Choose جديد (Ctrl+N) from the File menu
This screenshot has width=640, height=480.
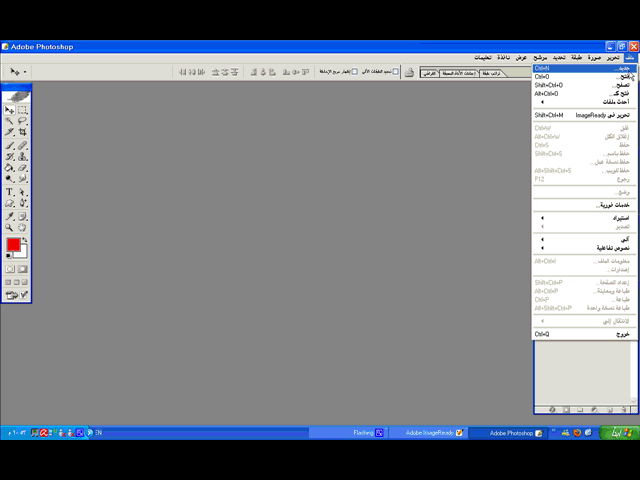pyautogui.click(x=584, y=68)
